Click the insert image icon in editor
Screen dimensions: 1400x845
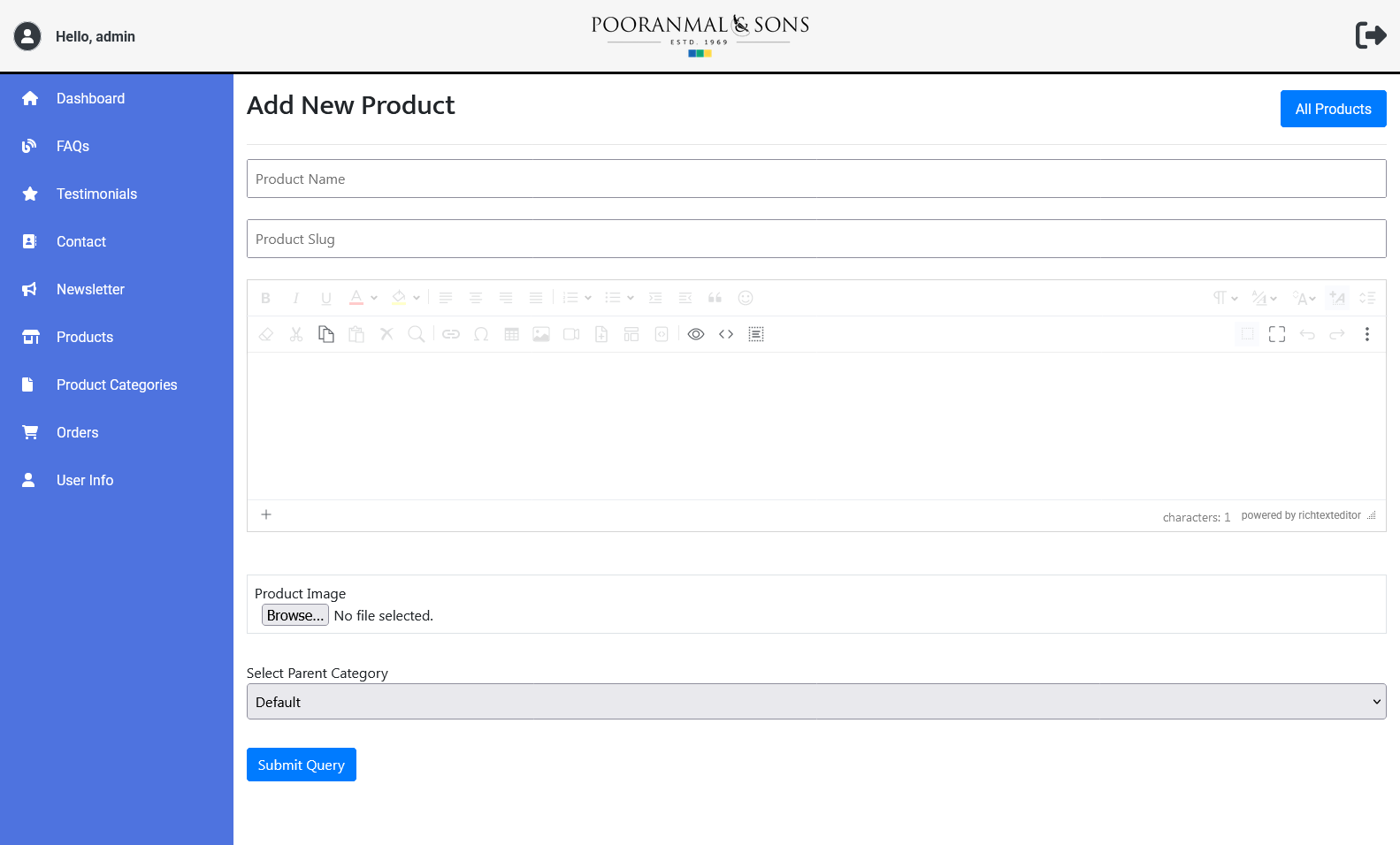[x=541, y=334]
